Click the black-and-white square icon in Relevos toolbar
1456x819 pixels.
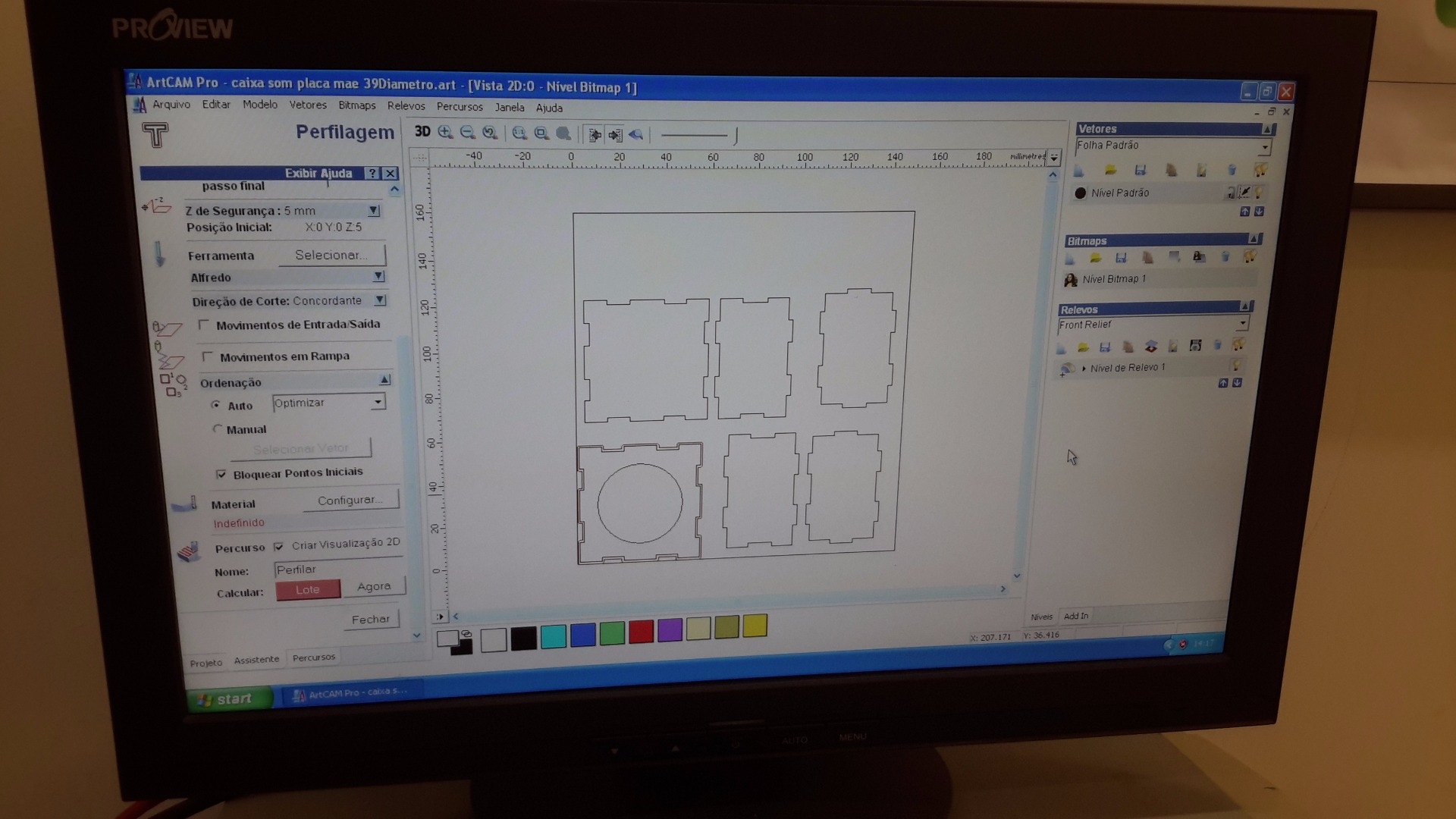pyautogui.click(x=1195, y=346)
